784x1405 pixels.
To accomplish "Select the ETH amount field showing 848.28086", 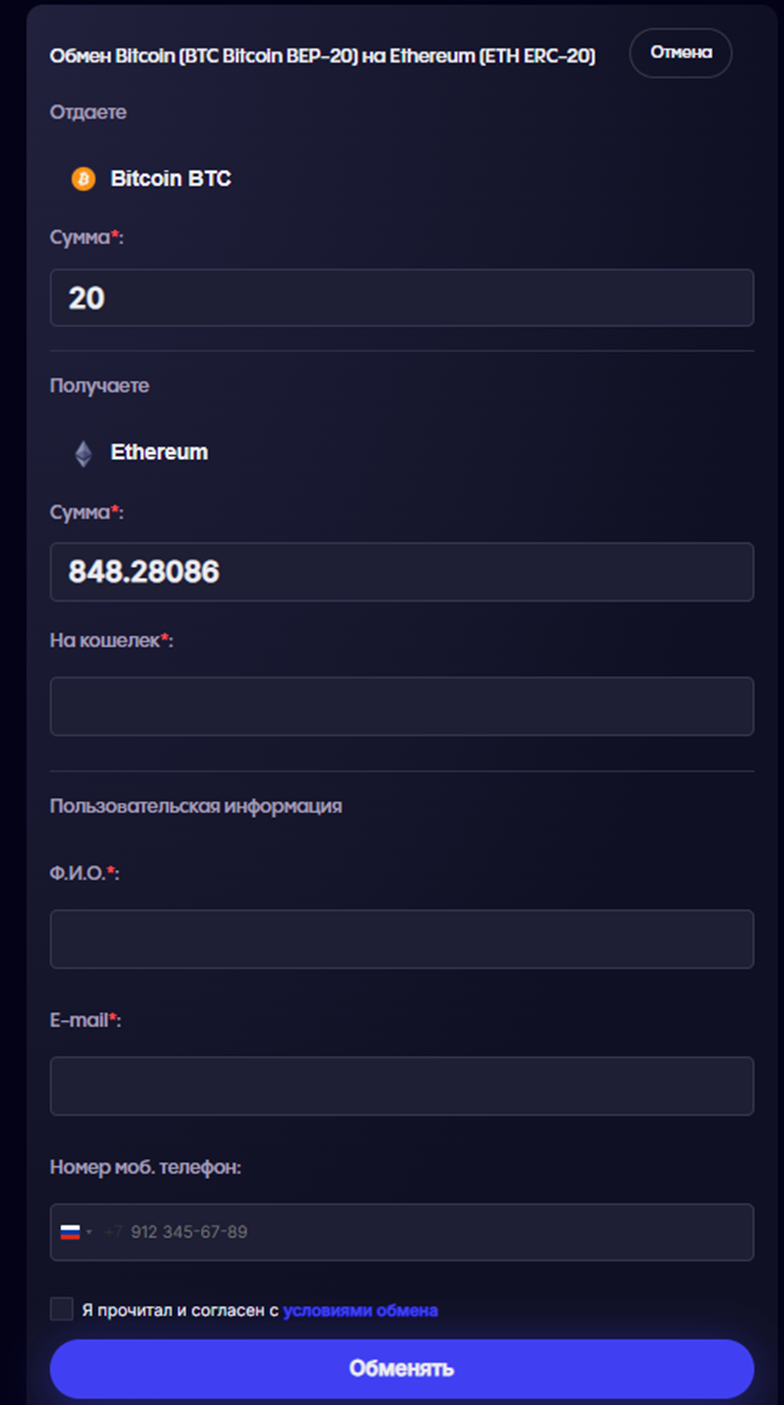I will tap(400, 571).
